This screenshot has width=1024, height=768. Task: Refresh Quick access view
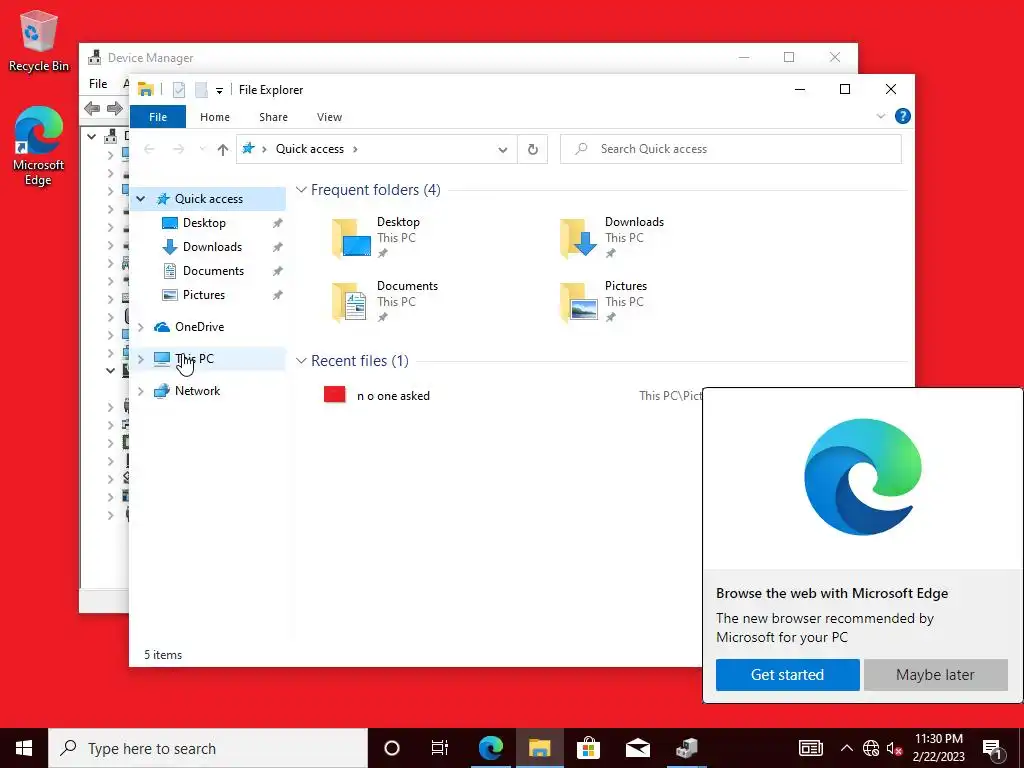533,150
